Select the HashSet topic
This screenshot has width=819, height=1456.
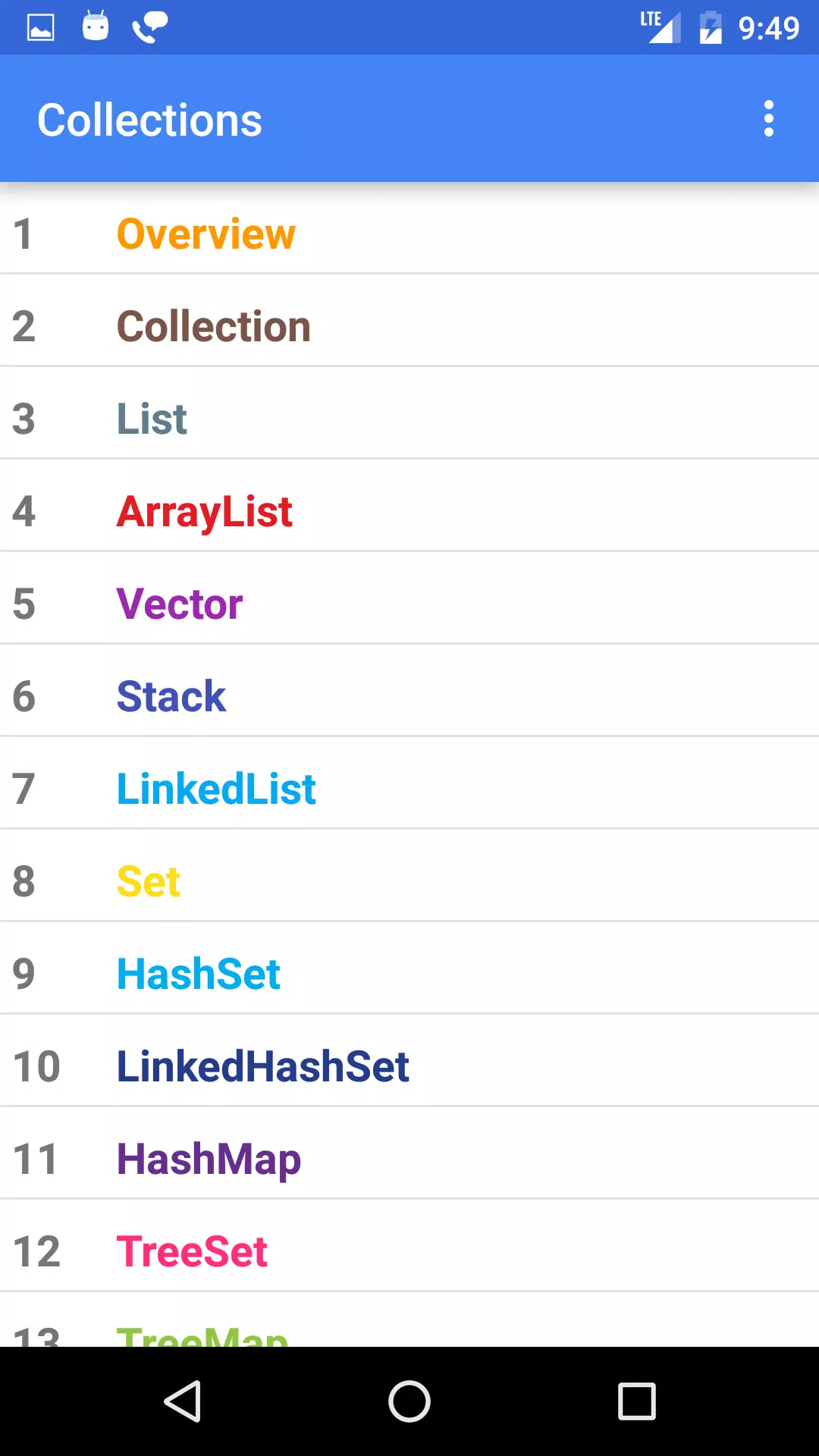coord(409,974)
